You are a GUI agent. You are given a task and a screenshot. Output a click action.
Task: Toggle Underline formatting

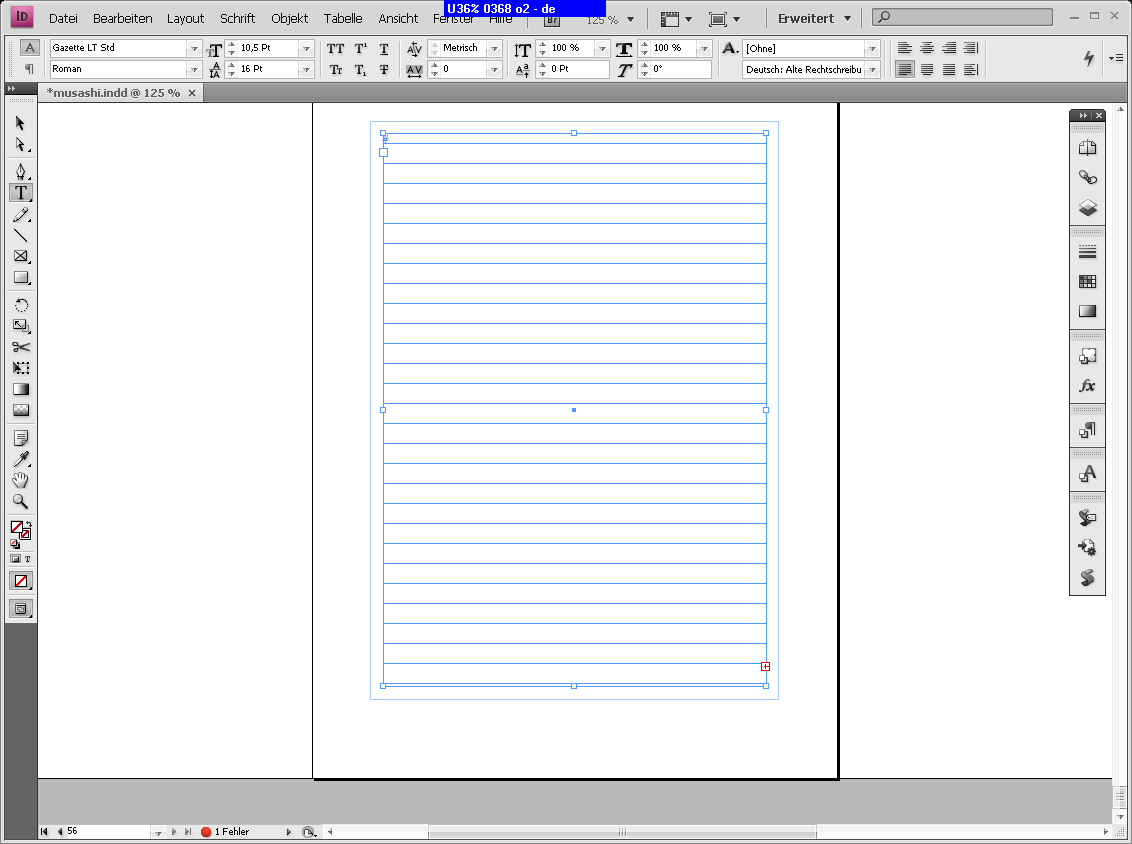384,48
